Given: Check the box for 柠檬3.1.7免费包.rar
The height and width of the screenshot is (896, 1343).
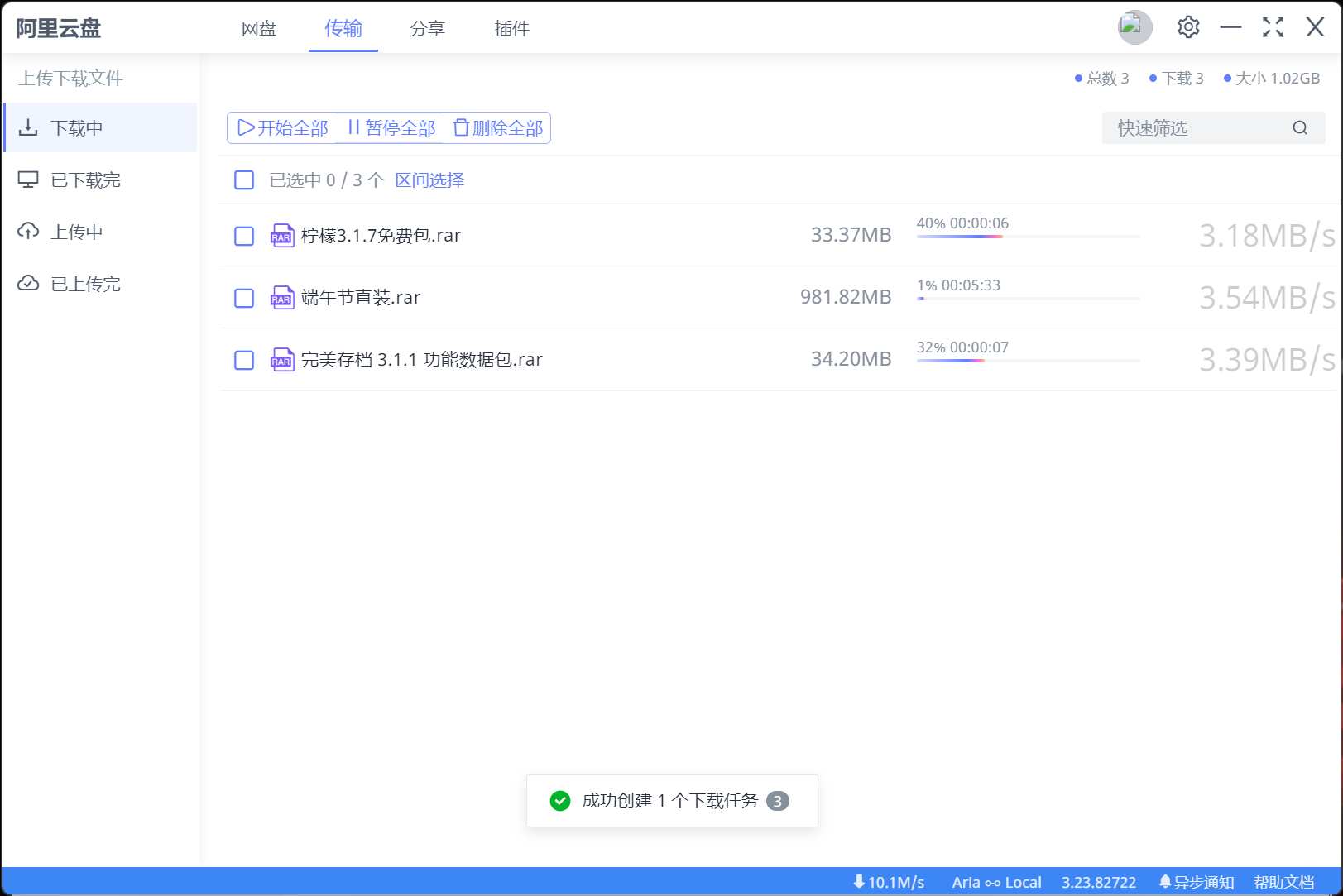Looking at the screenshot, I should point(244,237).
